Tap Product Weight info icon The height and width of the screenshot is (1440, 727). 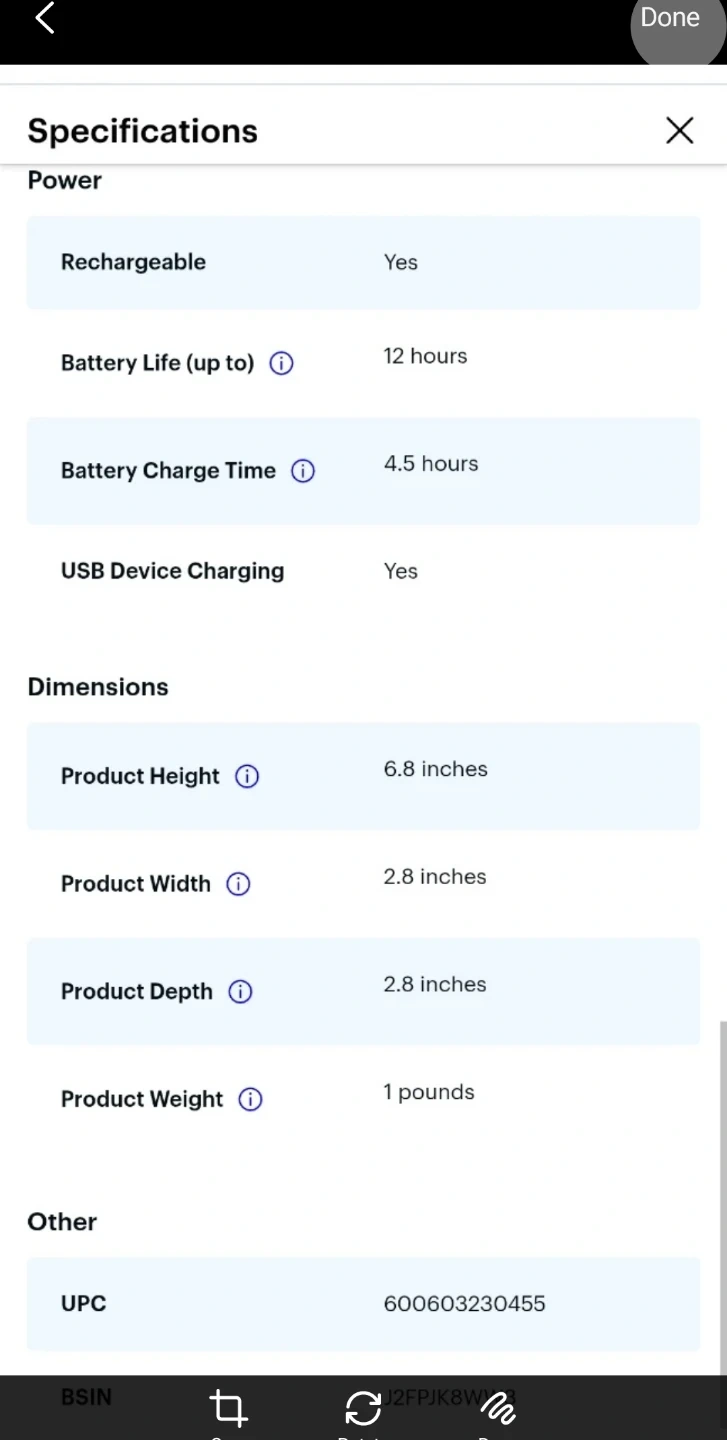(250, 1100)
